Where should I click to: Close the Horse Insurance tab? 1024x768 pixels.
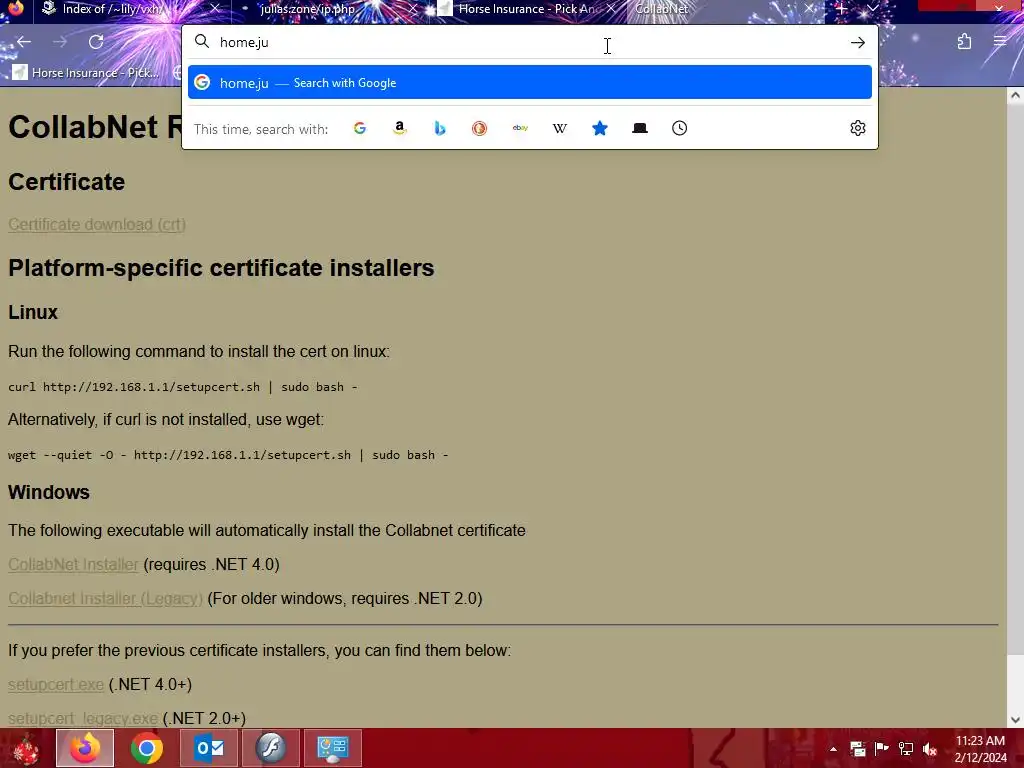(611, 9)
